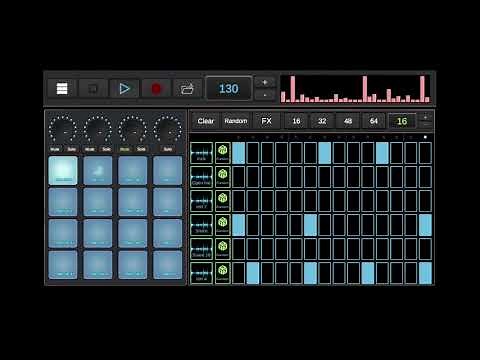Click the dice icon in the fifth sequencer row
The width and height of the screenshot is (480, 360).
coord(222,249)
